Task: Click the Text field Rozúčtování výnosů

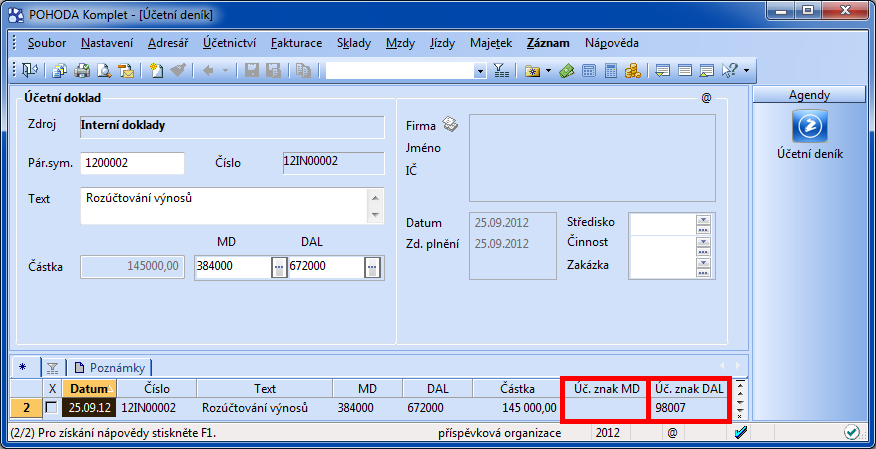Action: 224,206
